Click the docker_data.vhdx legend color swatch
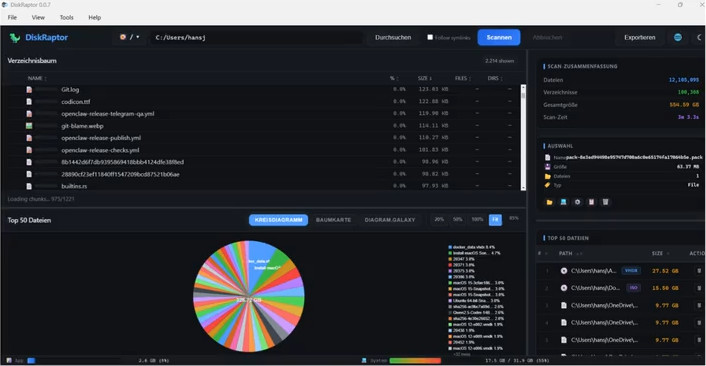 point(450,247)
